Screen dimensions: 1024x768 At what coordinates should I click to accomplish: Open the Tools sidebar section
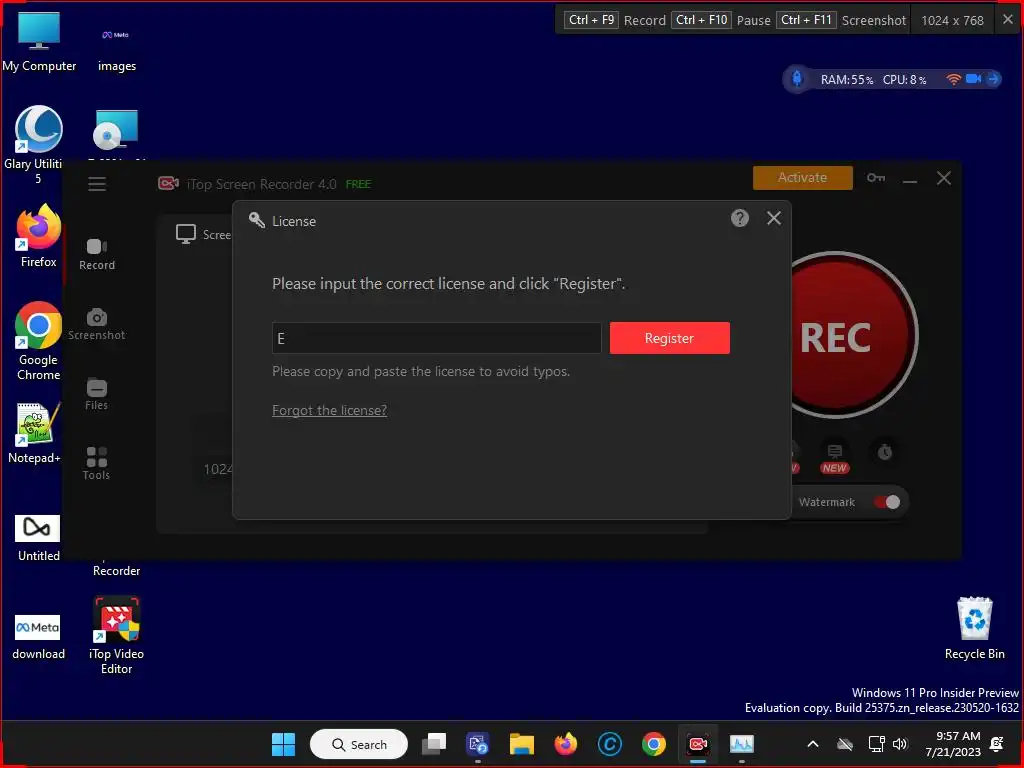[97, 464]
